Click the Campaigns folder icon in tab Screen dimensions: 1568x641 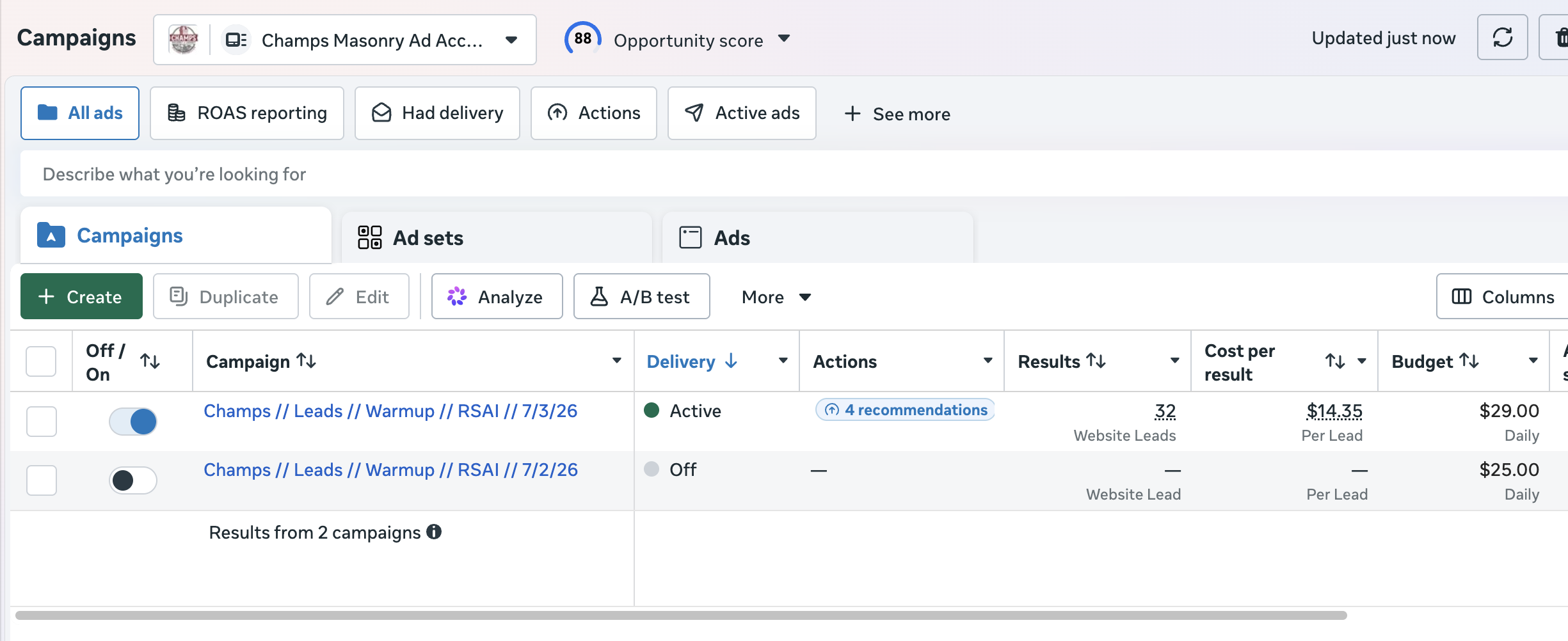[51, 235]
